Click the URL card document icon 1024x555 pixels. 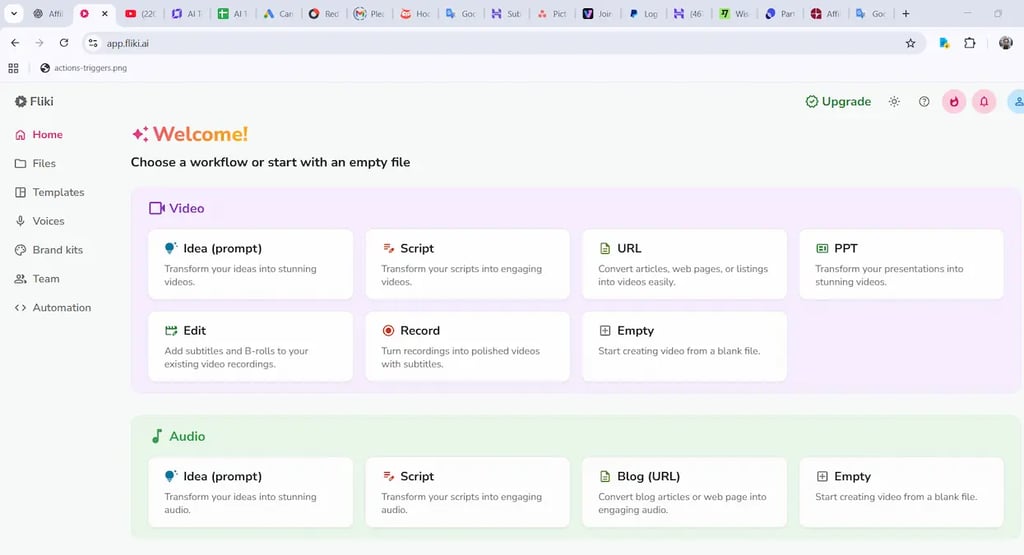point(605,248)
